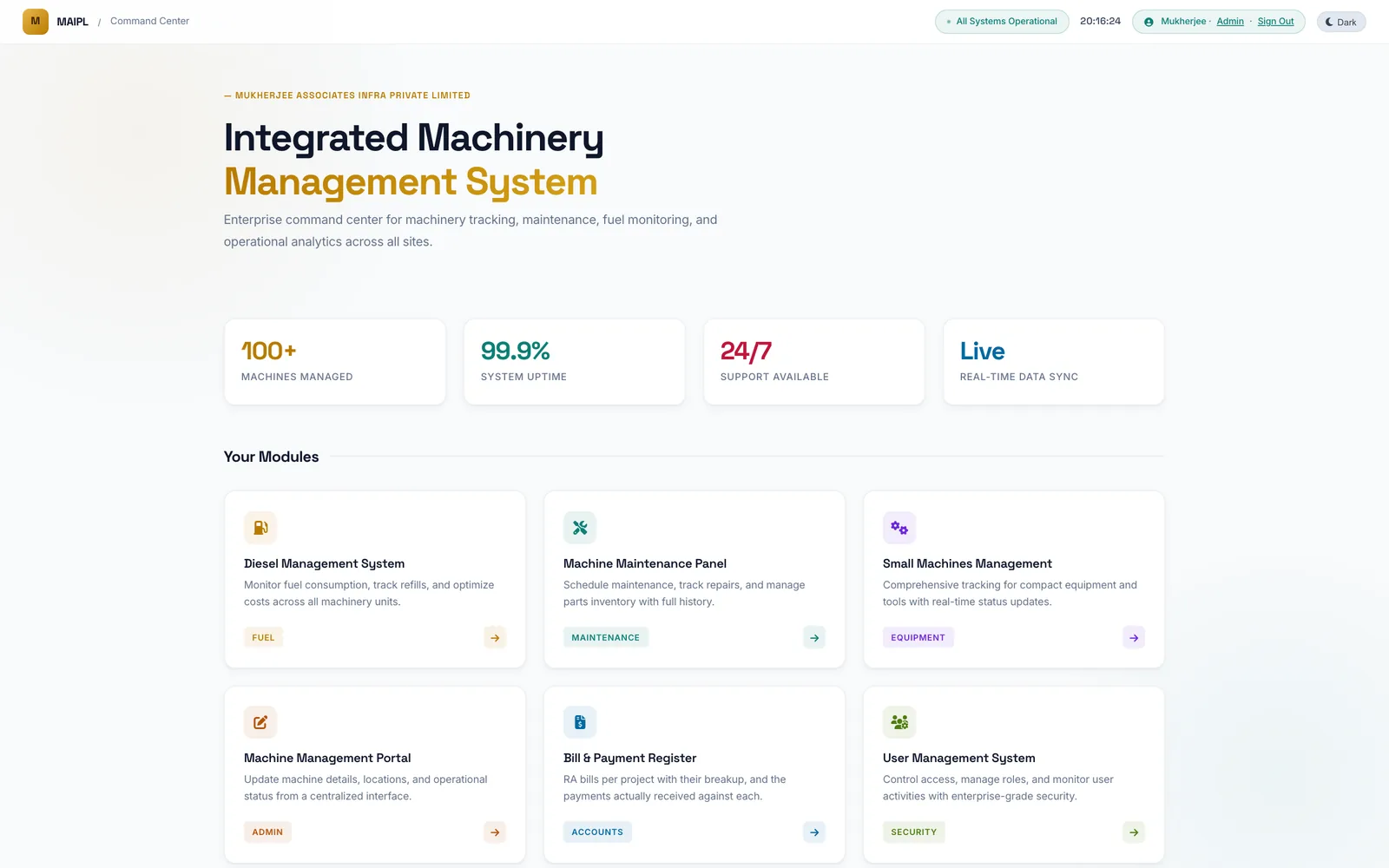Image resolution: width=1389 pixels, height=868 pixels.
Task: Click the 20:16:24 clock in the header
Action: pos(1100,21)
